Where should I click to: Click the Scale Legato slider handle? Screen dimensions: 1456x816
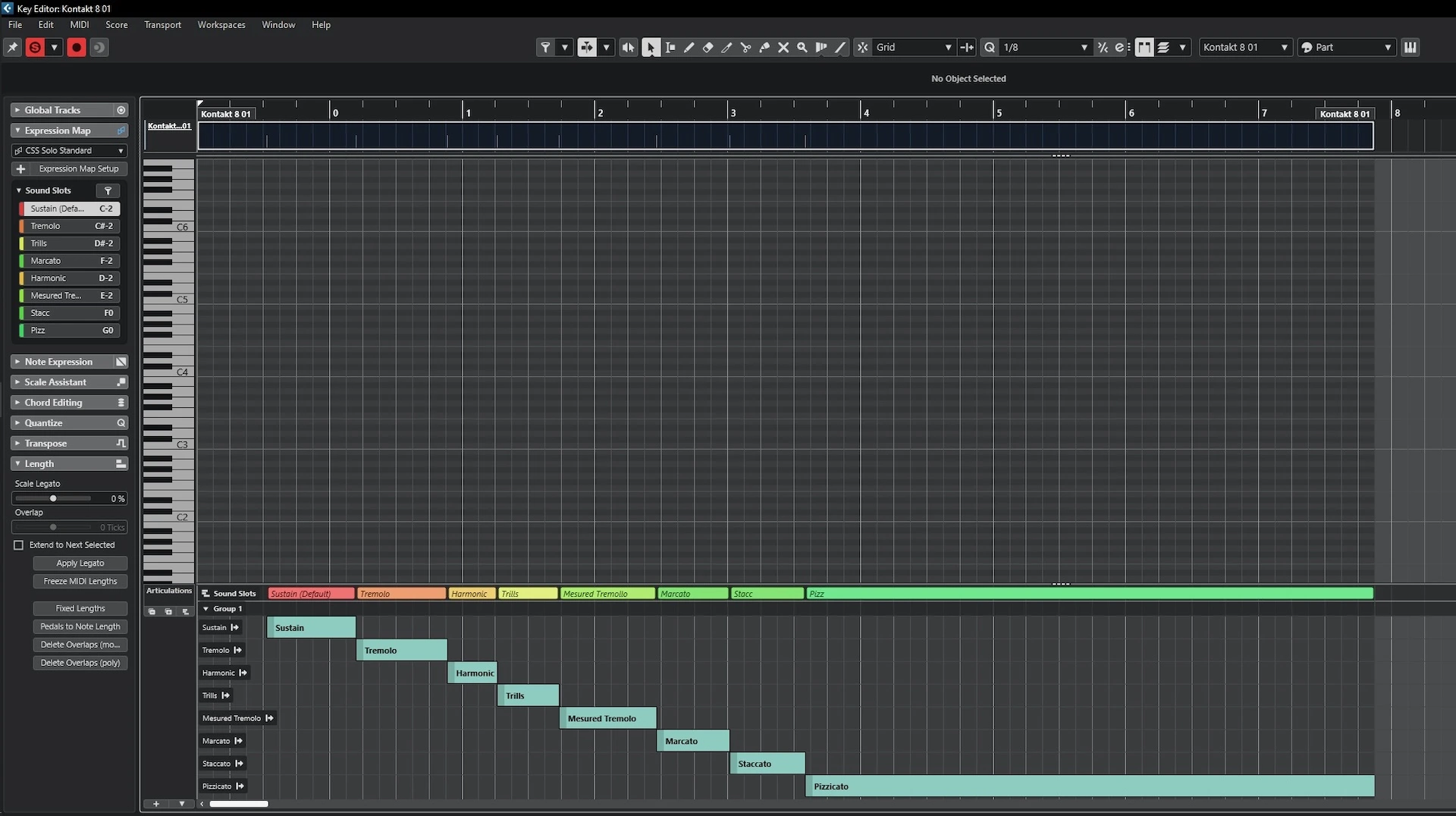[x=53, y=498]
